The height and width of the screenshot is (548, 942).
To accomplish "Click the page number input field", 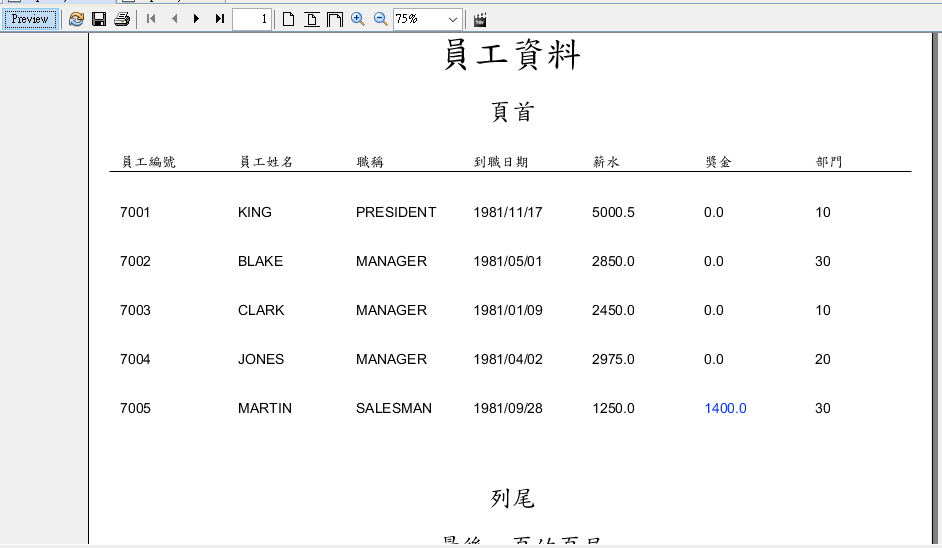I will pyautogui.click(x=251, y=19).
